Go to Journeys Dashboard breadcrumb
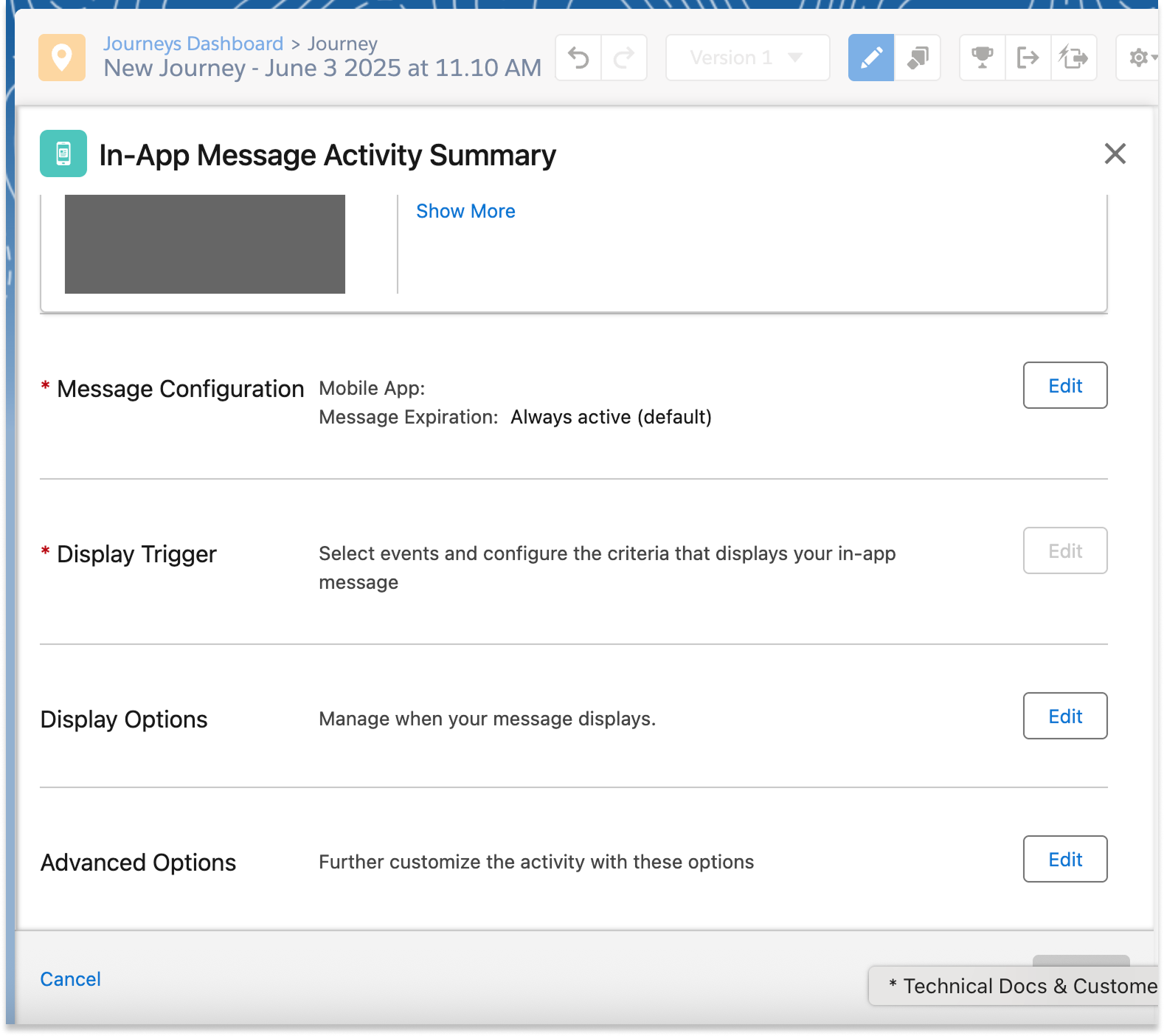Image resolution: width=1164 pixels, height=1036 pixels. (193, 44)
